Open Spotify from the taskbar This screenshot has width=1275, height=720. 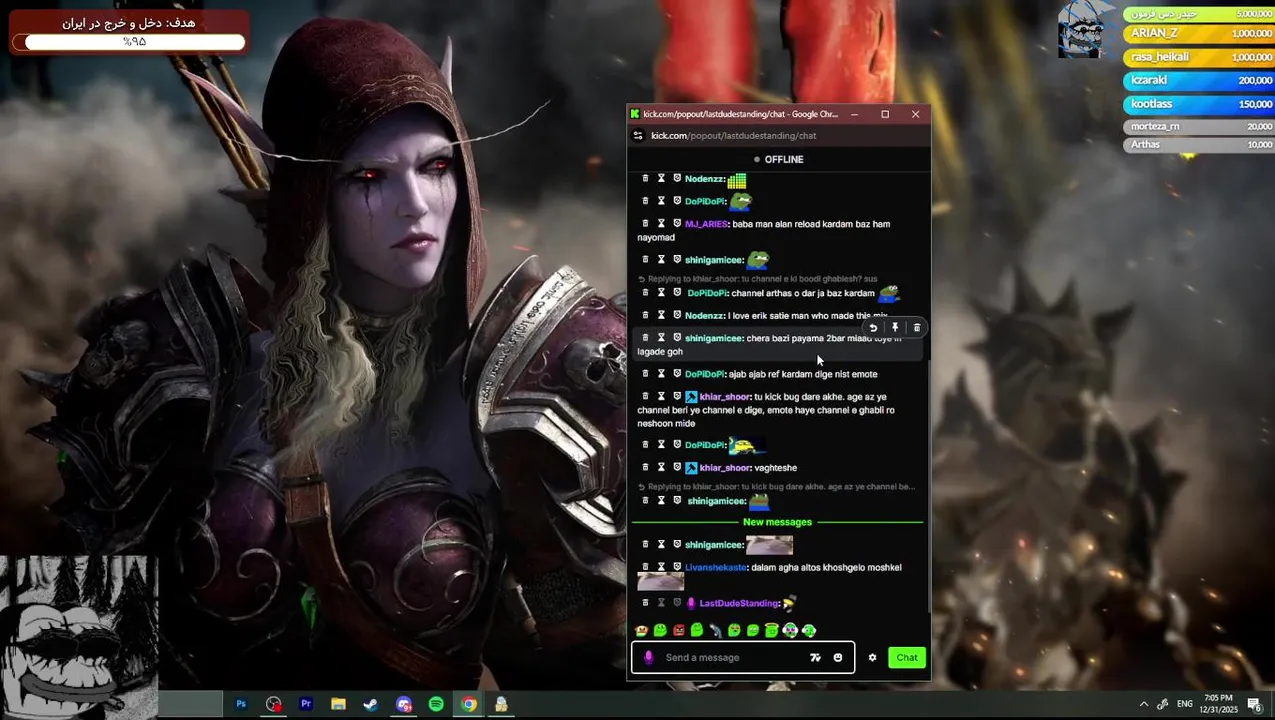tap(436, 704)
